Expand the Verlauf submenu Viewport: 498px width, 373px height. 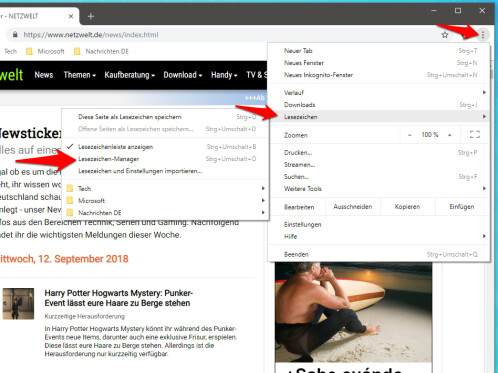tap(379, 92)
